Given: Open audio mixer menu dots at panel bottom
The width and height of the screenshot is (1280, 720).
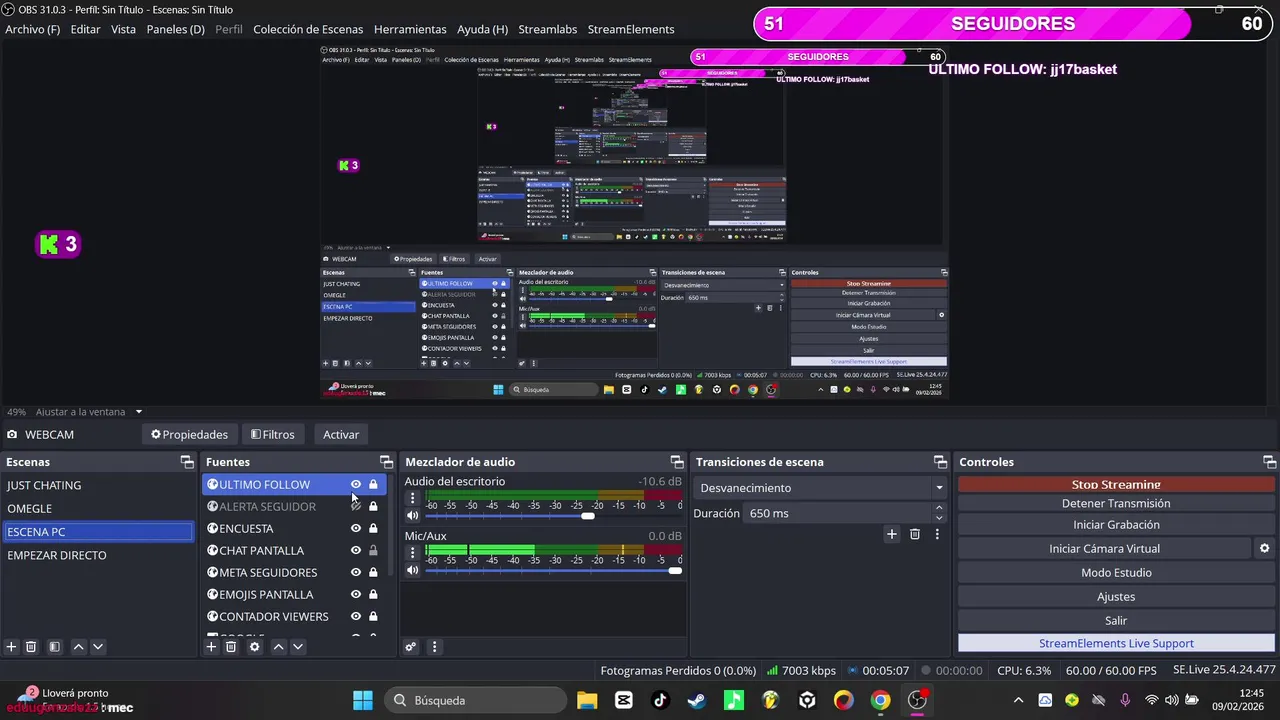Looking at the screenshot, I should (435, 647).
